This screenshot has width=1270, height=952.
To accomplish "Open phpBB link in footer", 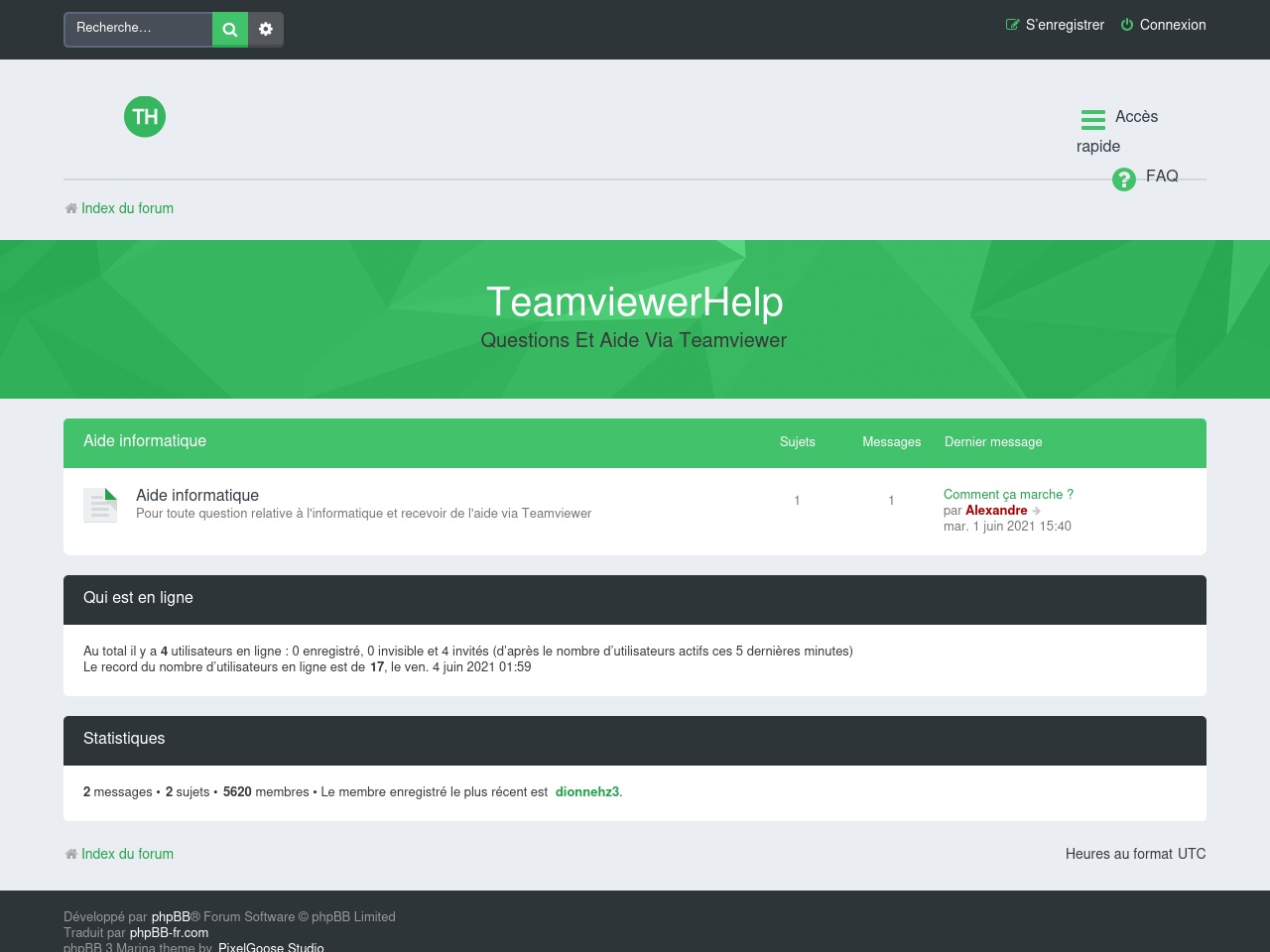I will [171, 917].
